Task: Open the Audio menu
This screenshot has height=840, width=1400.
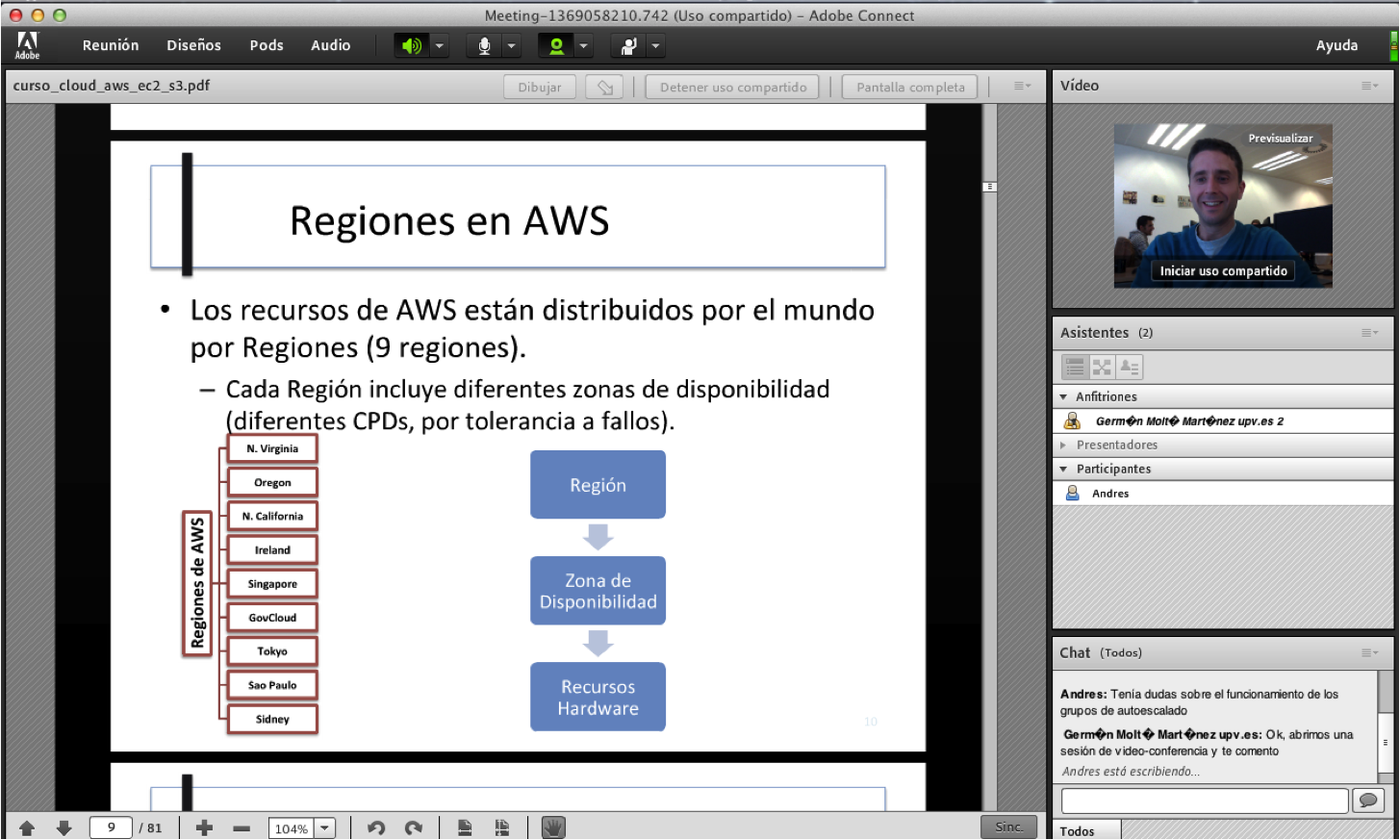Action: [330, 45]
